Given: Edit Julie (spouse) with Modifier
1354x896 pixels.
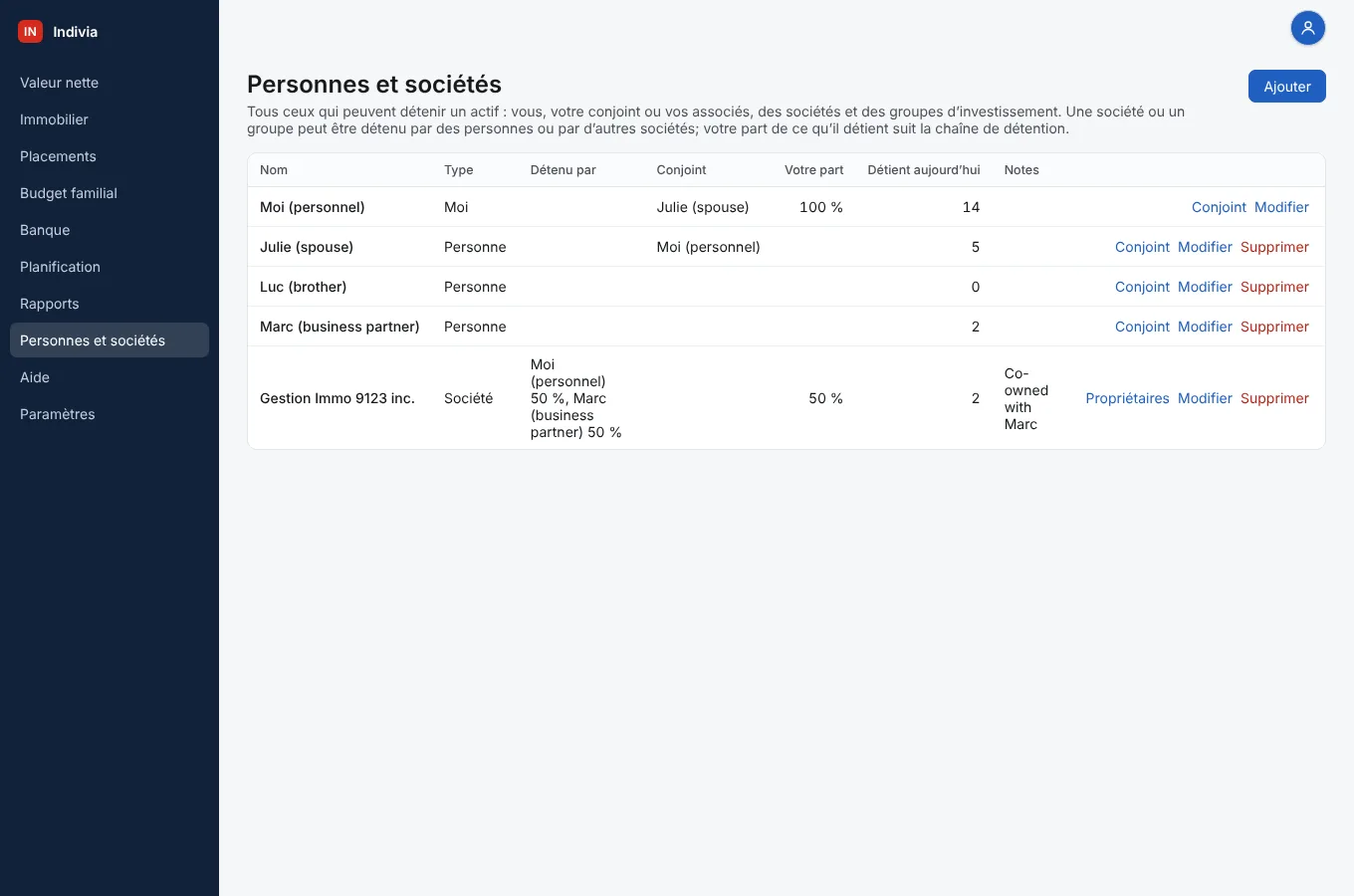Looking at the screenshot, I should tap(1205, 247).
